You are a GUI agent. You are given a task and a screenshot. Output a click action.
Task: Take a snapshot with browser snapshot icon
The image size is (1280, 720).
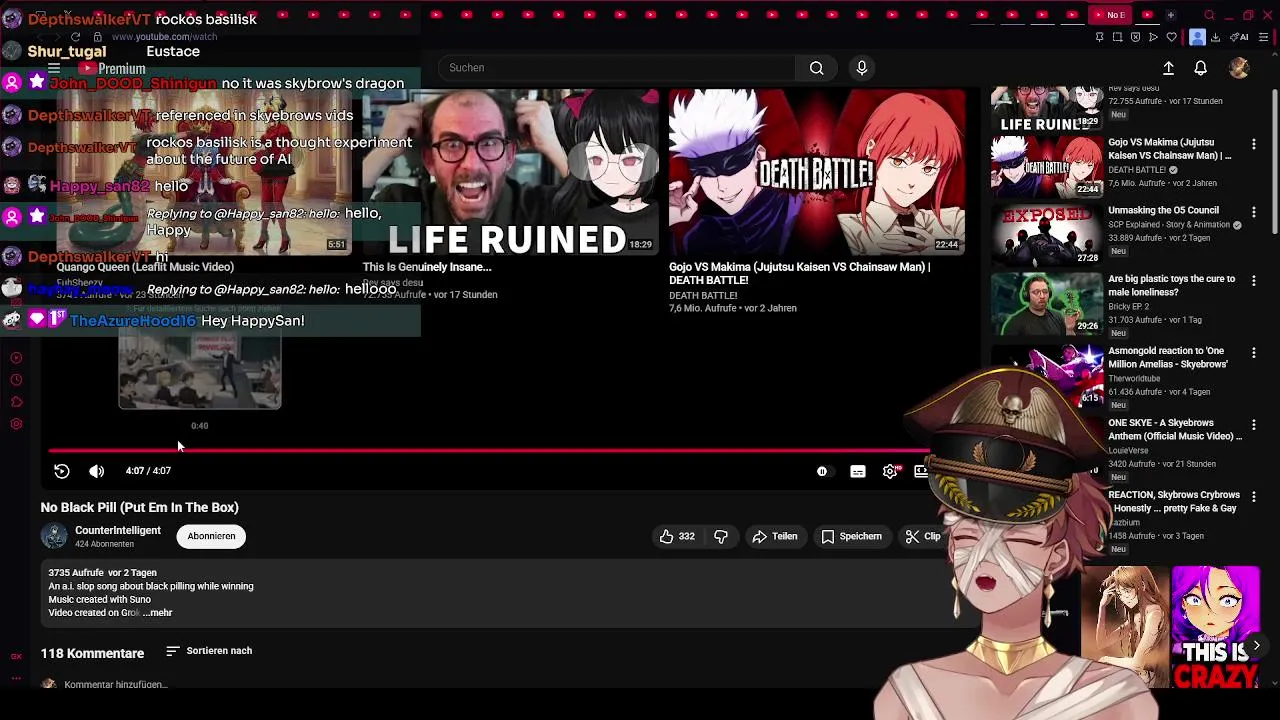click(1117, 37)
